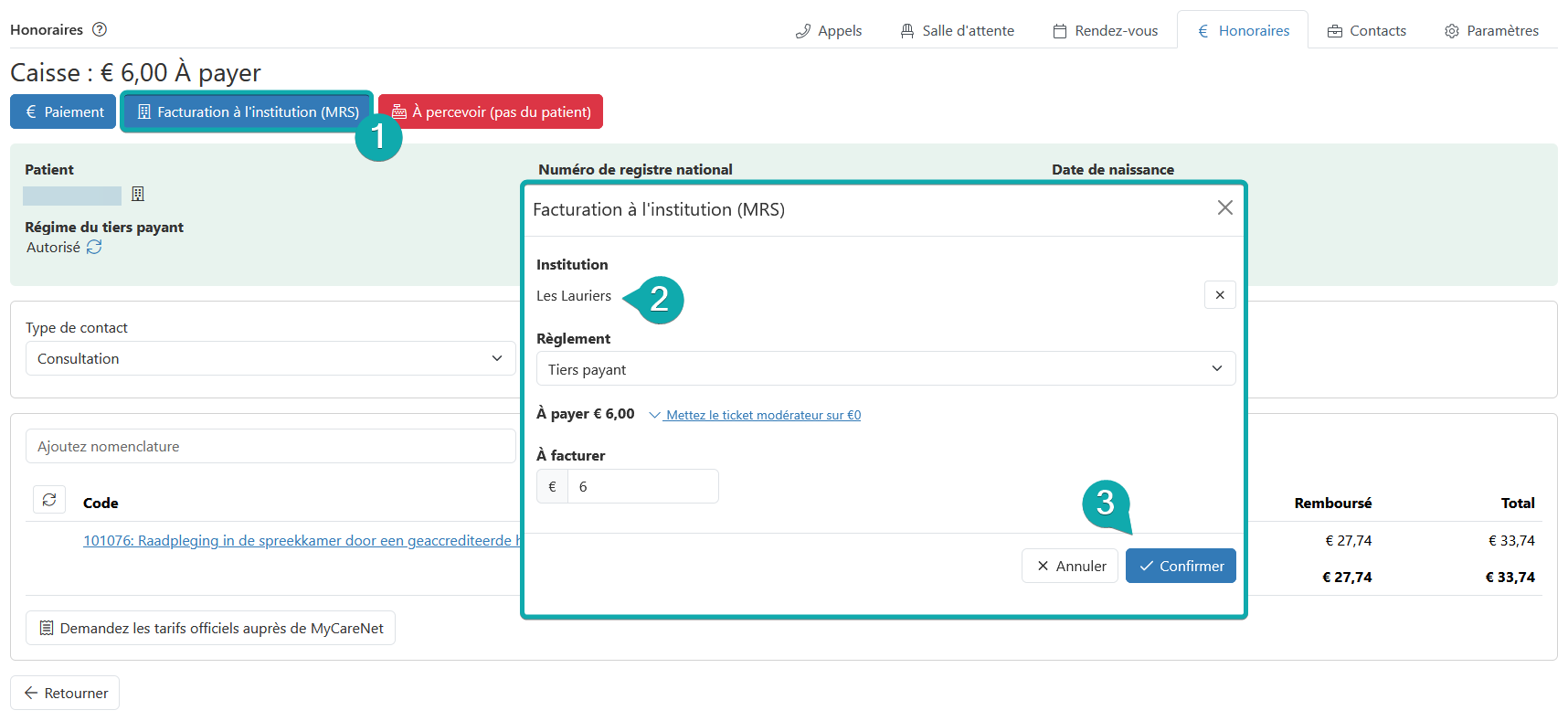
Task: Open the Appels tab
Action: (829, 31)
